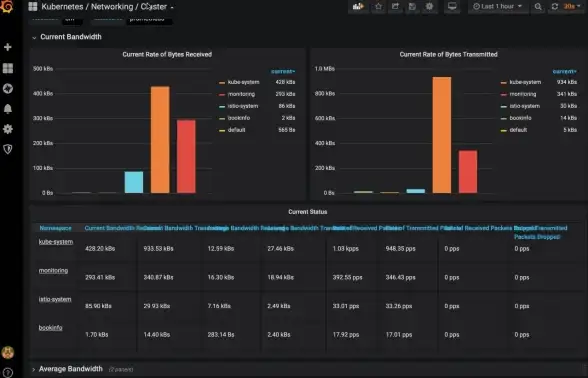588x378 pixels.
Task: Toggle bookinfo series in Transmitted legend
Action: pyautogui.click(x=520, y=118)
